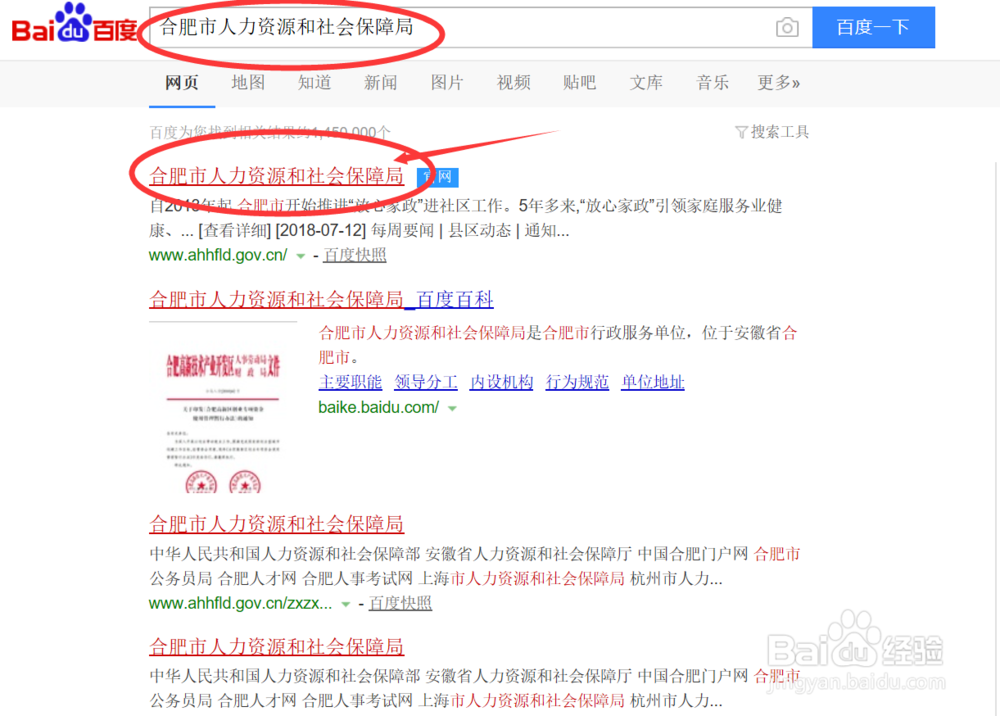
Task: Open 内设机构 sublink
Action: pos(501,382)
